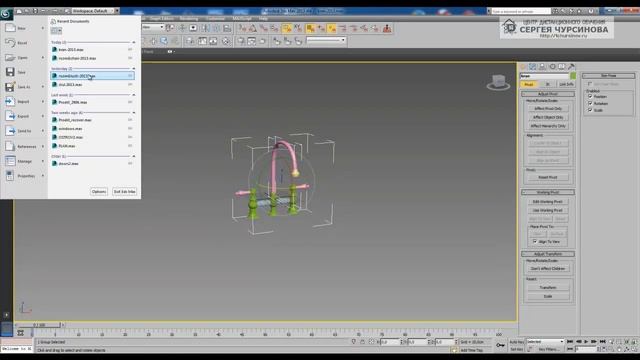
Task: Click the Save disk icon in application menu
Action: [10, 72]
